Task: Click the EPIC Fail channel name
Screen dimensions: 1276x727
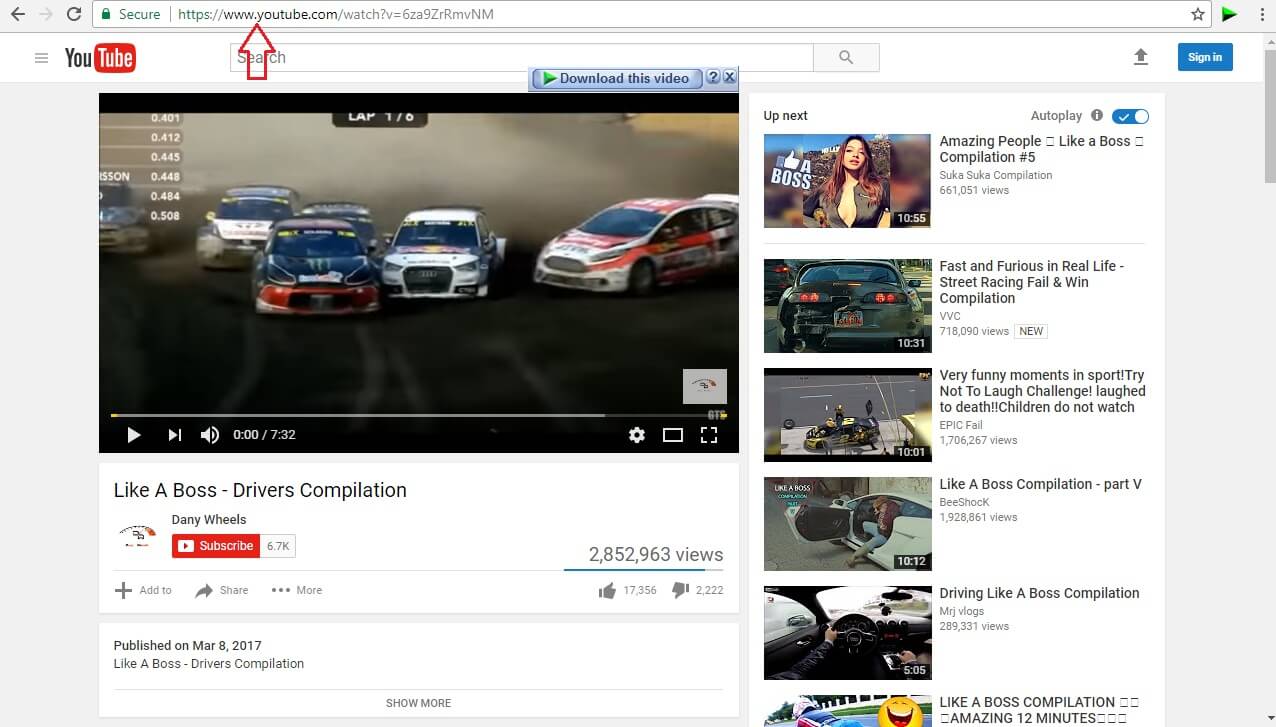Action: coord(963,425)
